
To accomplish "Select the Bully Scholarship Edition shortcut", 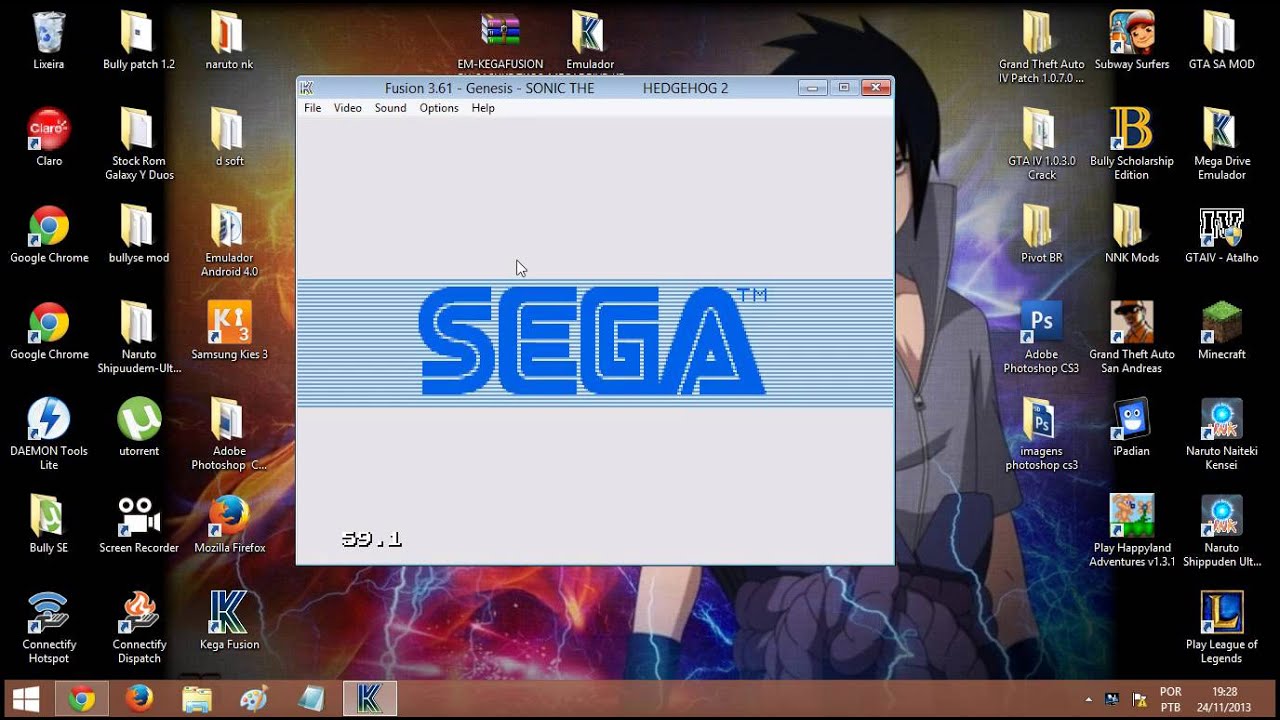I will click(x=1131, y=144).
